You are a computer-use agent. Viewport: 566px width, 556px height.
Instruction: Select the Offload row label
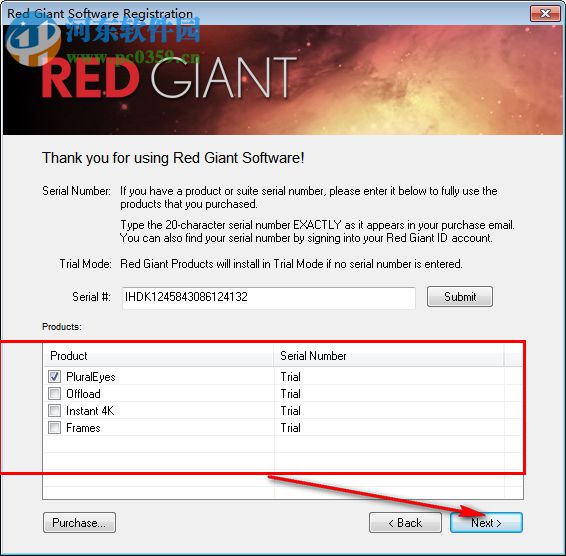[x=83, y=394]
